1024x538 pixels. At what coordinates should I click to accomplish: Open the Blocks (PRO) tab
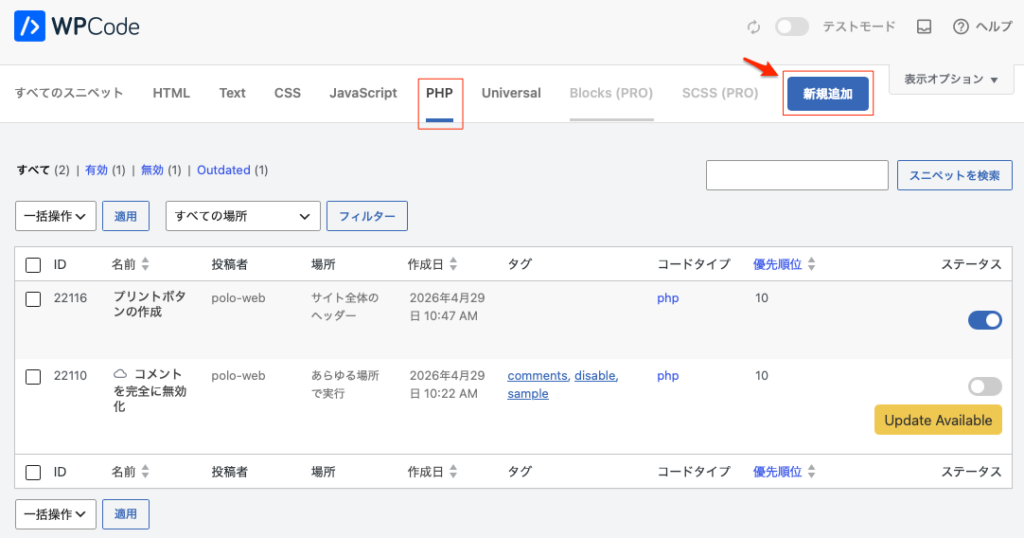tap(611, 93)
